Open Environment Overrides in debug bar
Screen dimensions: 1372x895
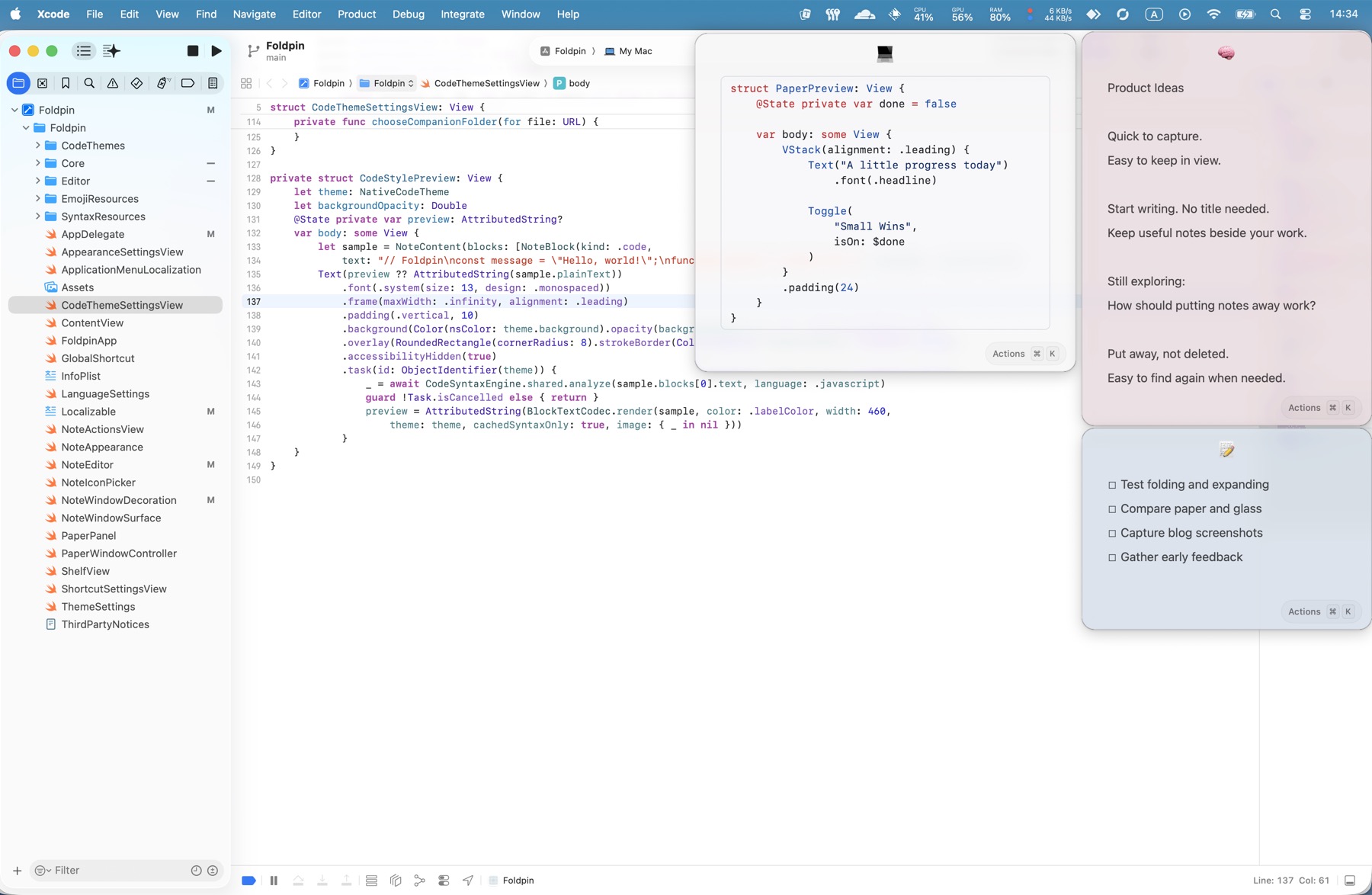pyautogui.click(x=444, y=881)
